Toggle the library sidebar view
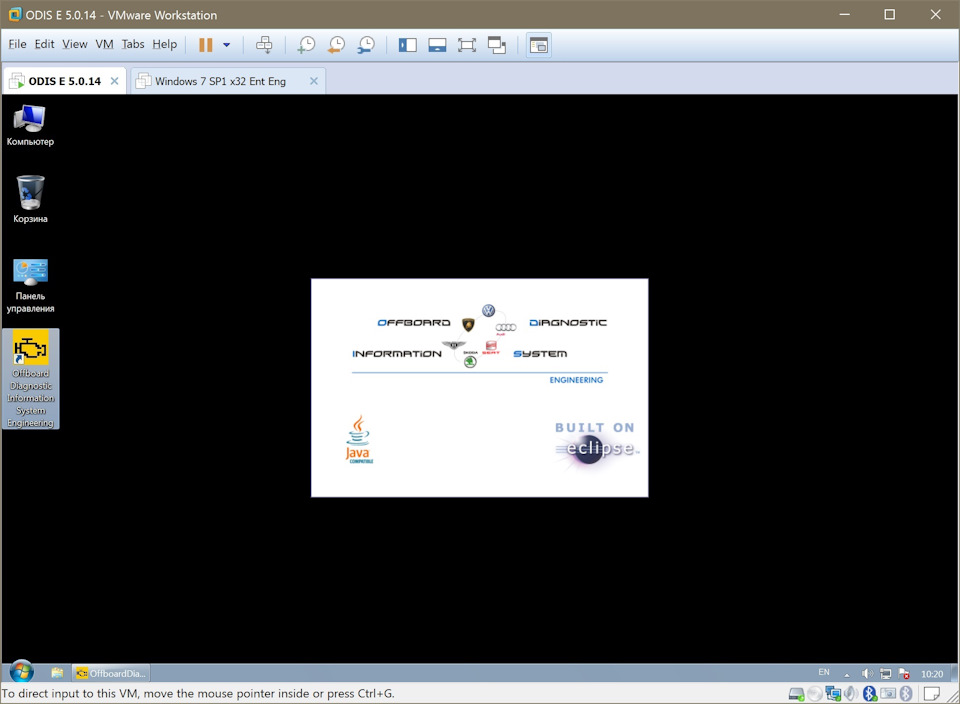960x704 pixels. tap(408, 45)
